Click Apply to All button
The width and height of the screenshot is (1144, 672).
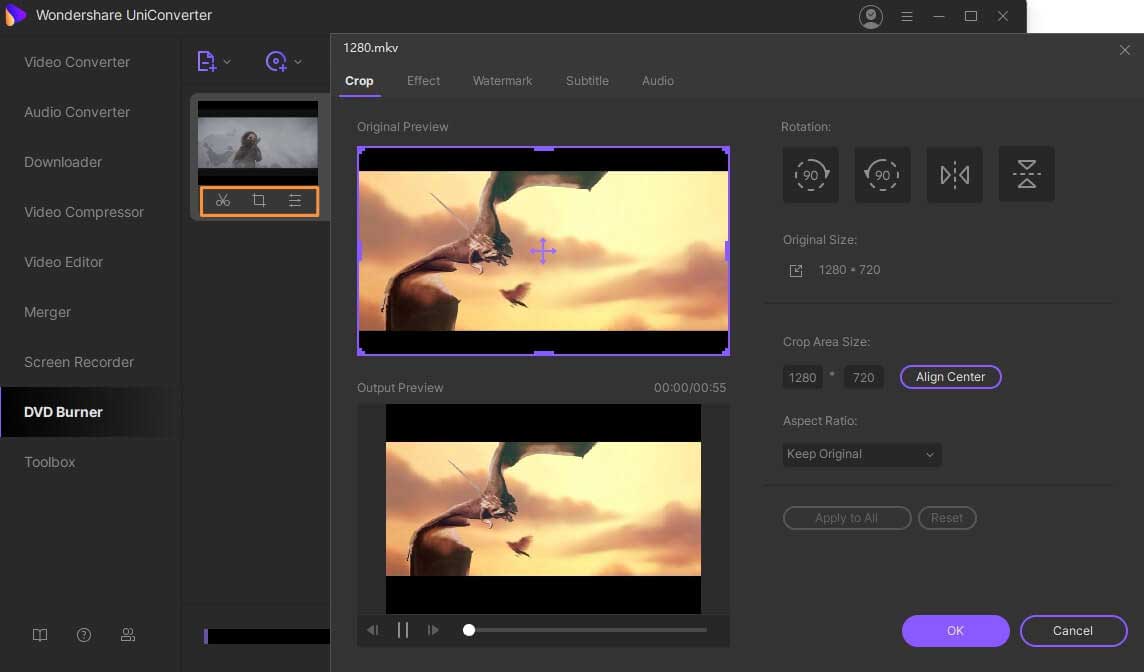(846, 518)
